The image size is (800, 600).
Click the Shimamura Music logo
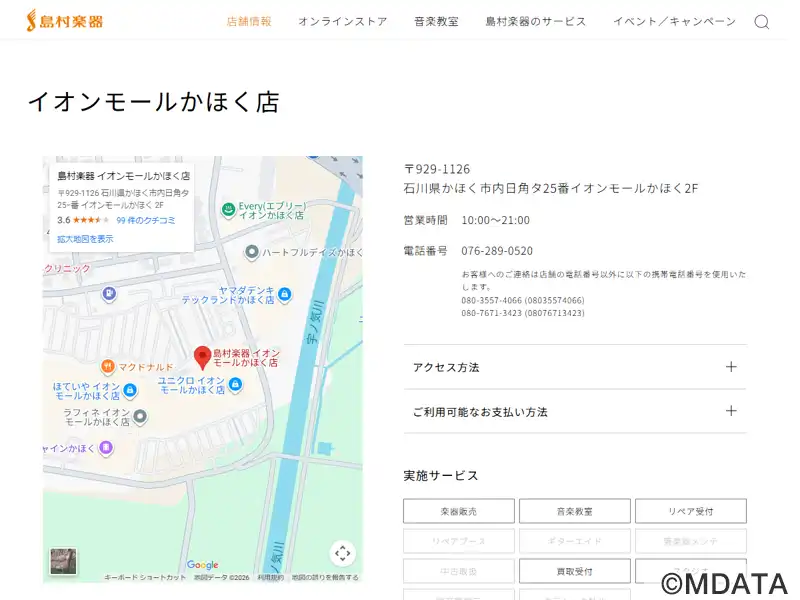click(x=65, y=20)
